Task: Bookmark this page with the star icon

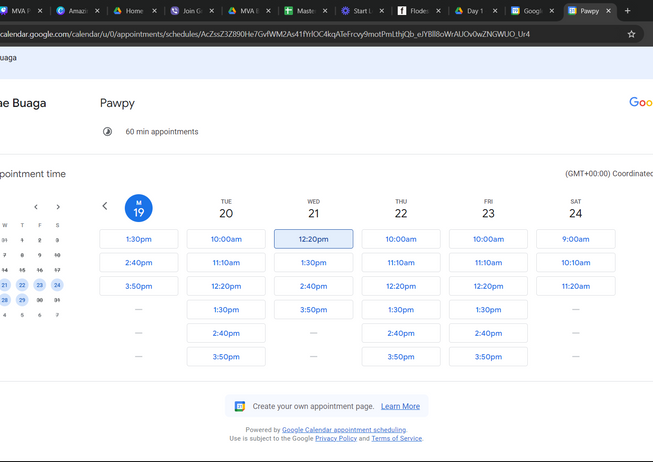Action: [x=631, y=34]
